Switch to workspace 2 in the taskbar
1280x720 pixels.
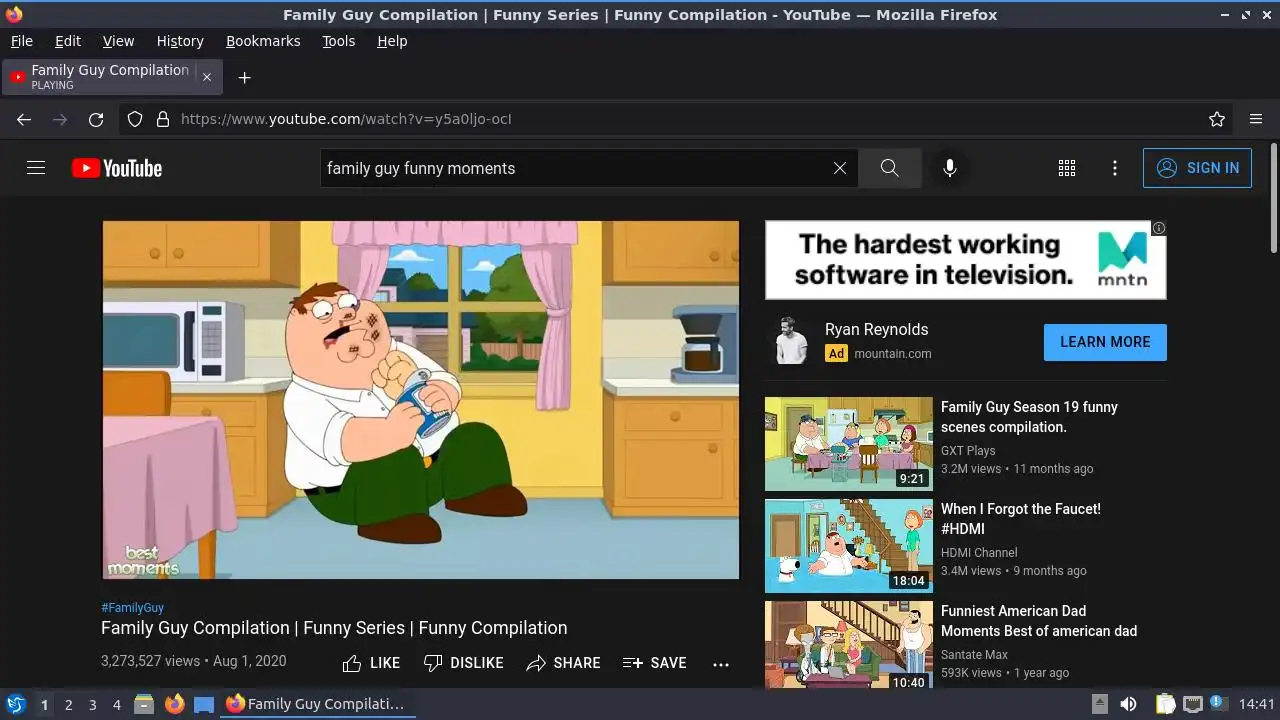click(x=68, y=705)
